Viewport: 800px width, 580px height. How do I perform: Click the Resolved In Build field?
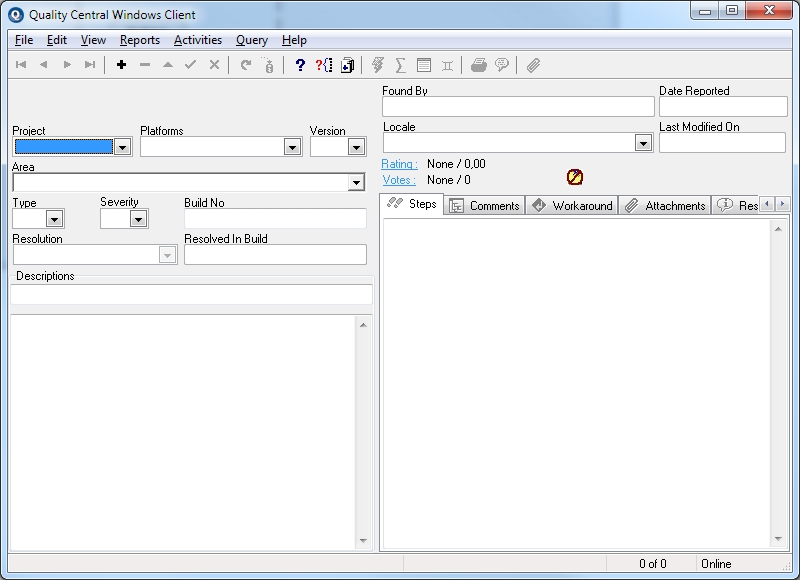click(276, 255)
